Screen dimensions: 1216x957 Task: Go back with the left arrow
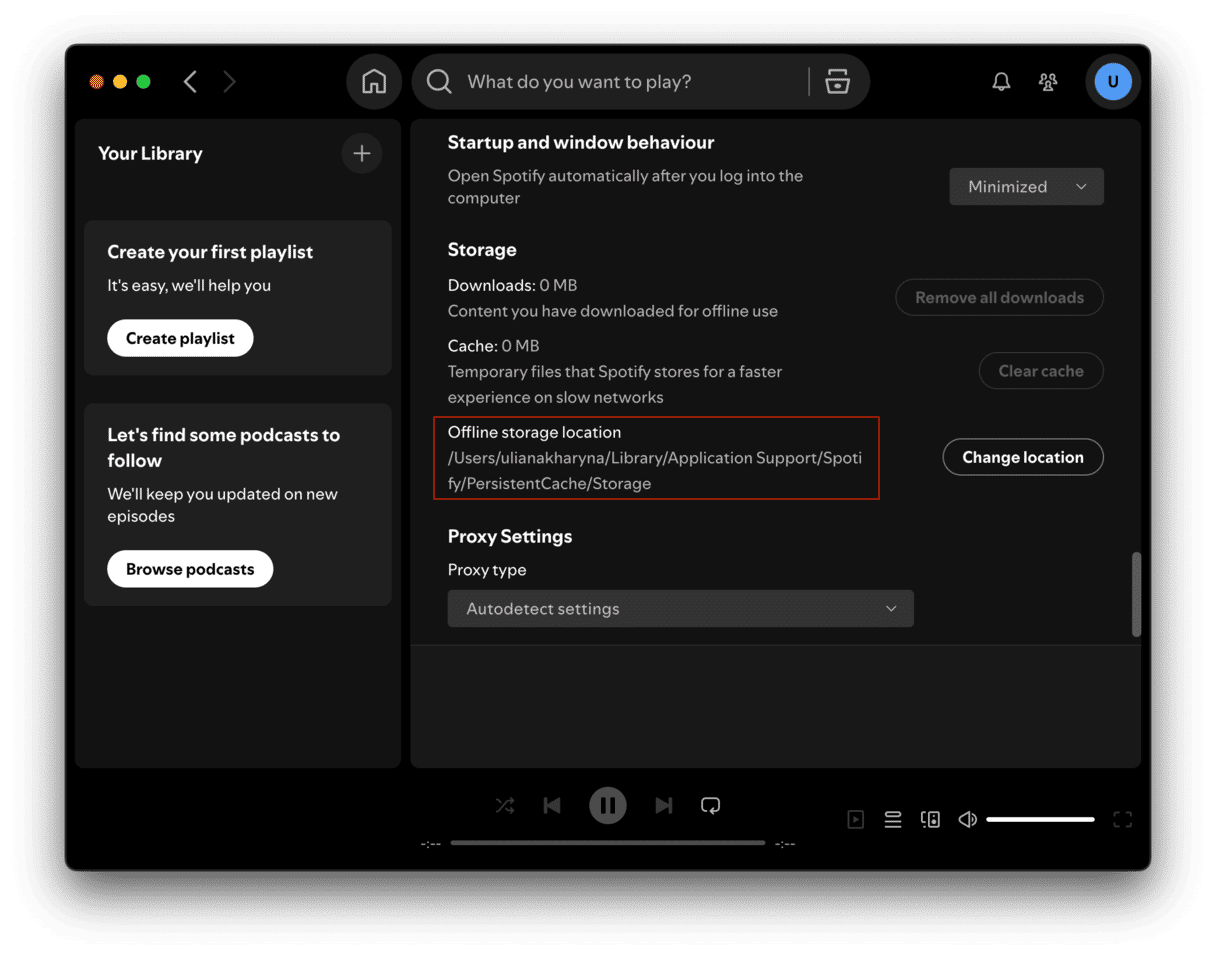tap(190, 82)
